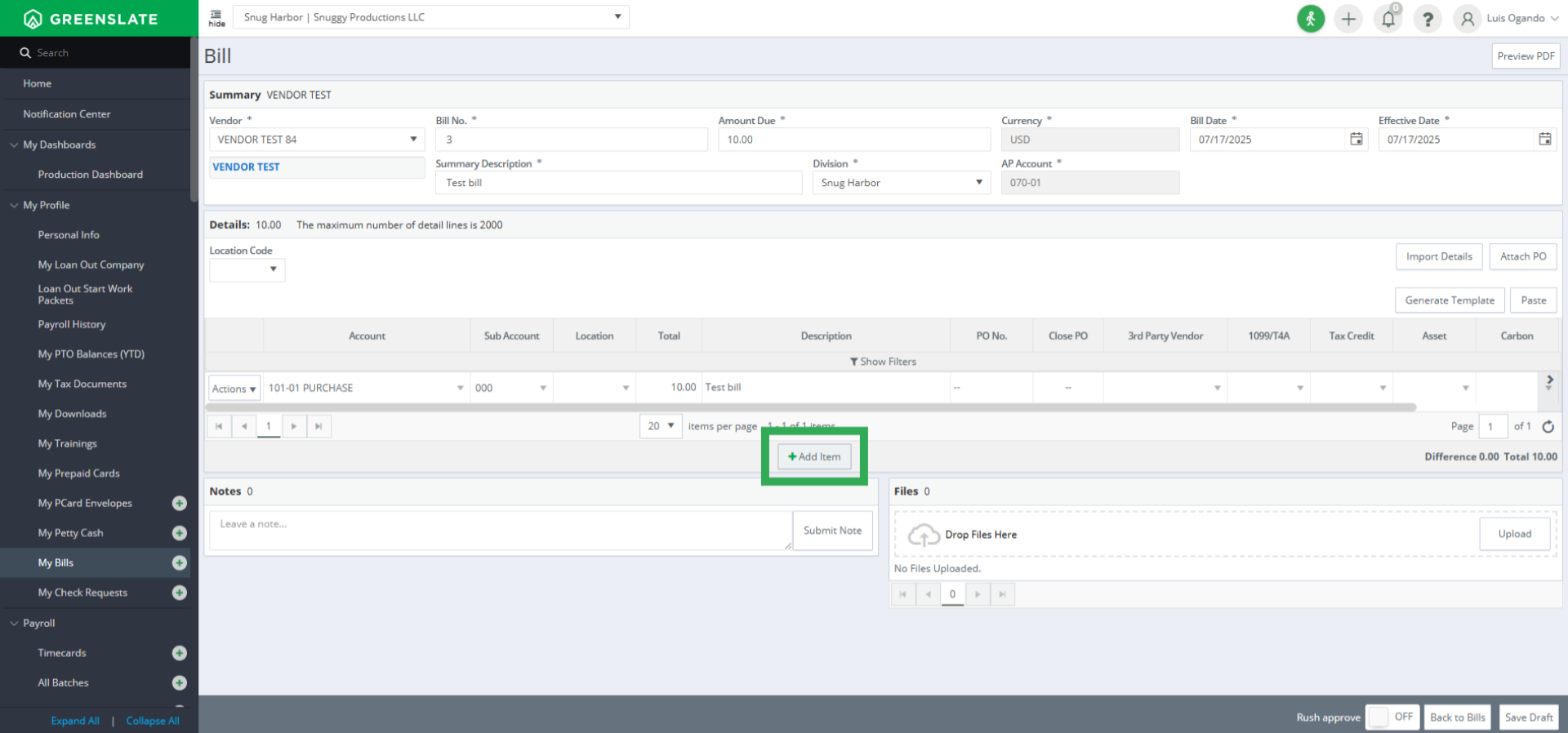The image size is (1568, 733).
Task: Open Payroll History in sidebar
Action: coord(72,324)
